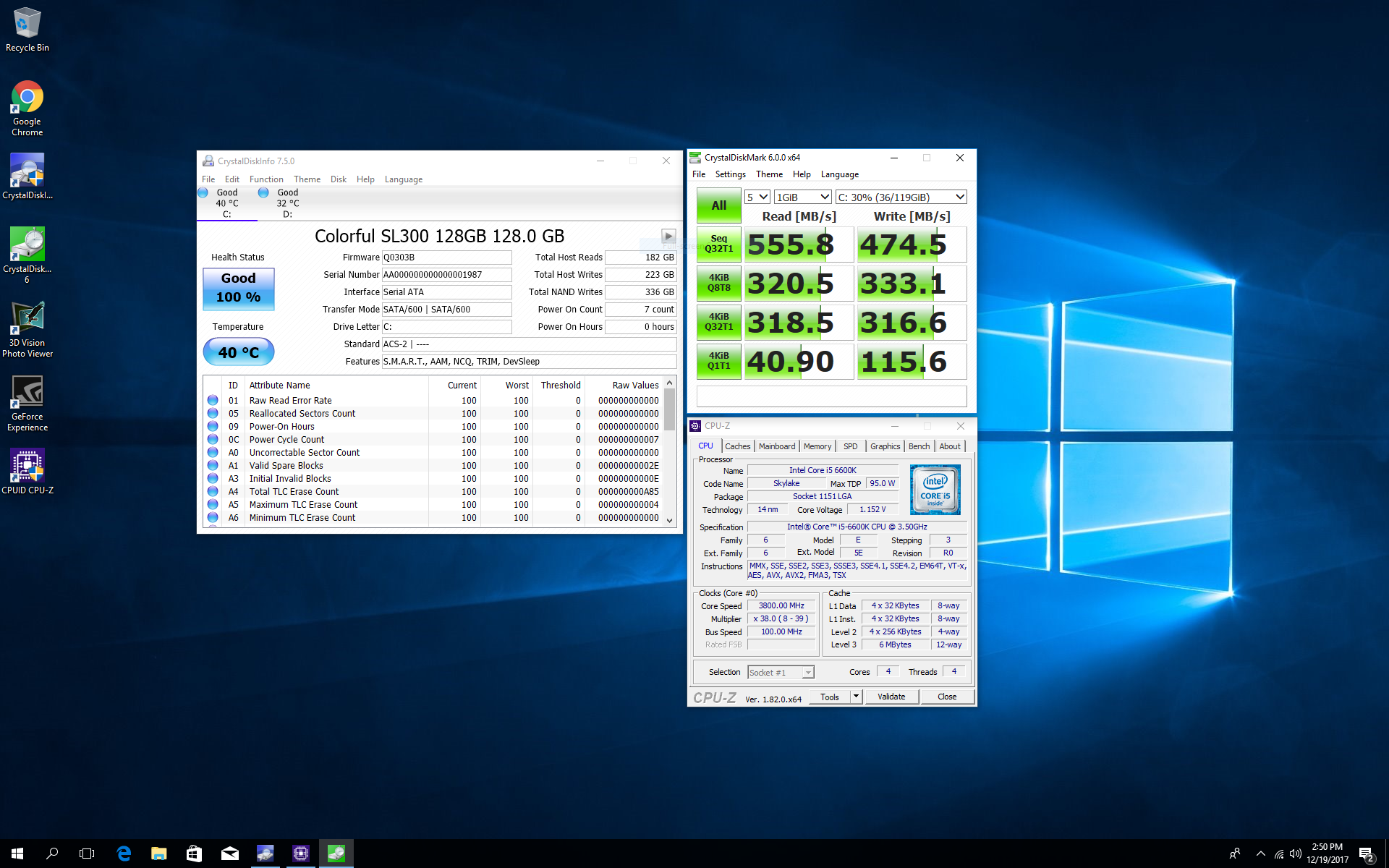Click next disk arrow in CrystalDiskInfo
This screenshot has height=868, width=1389.
click(x=668, y=236)
